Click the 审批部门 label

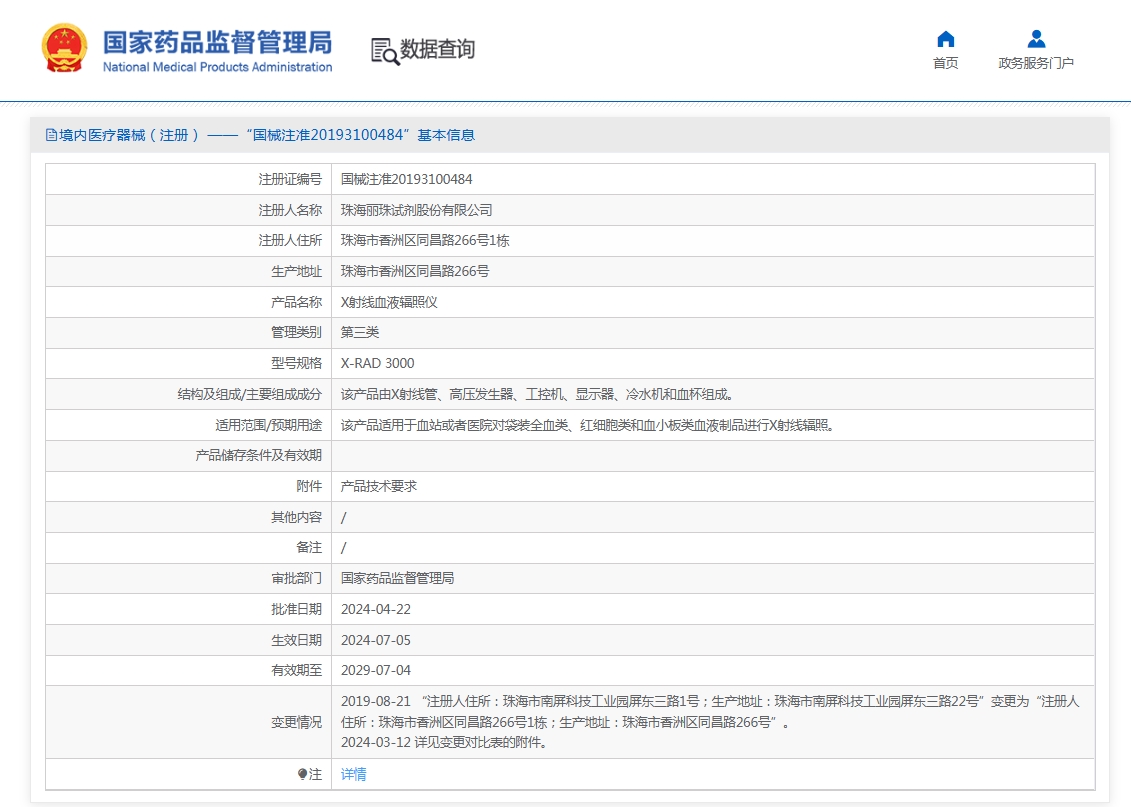296,578
